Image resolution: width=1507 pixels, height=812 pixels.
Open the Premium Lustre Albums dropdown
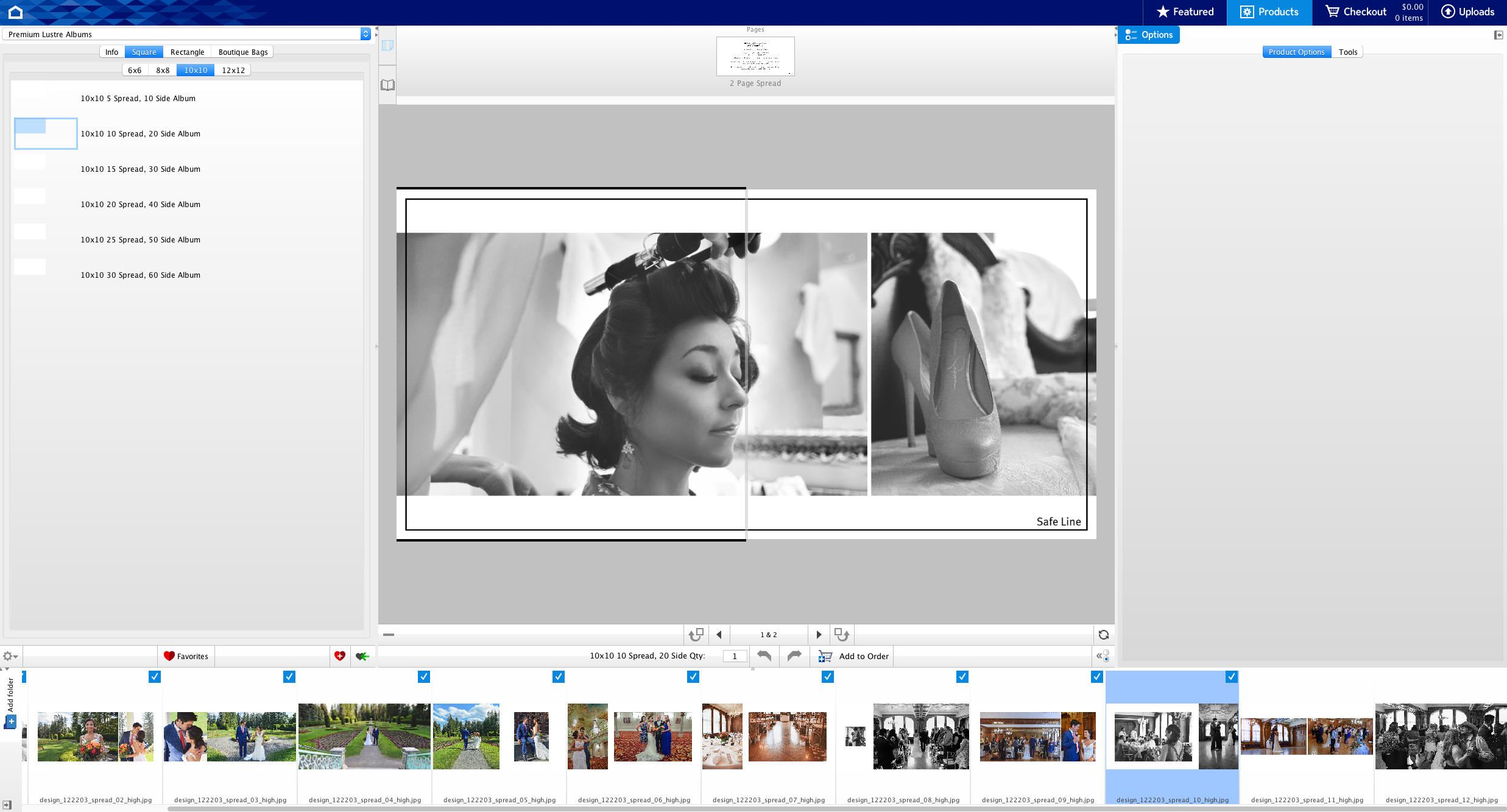pos(186,34)
